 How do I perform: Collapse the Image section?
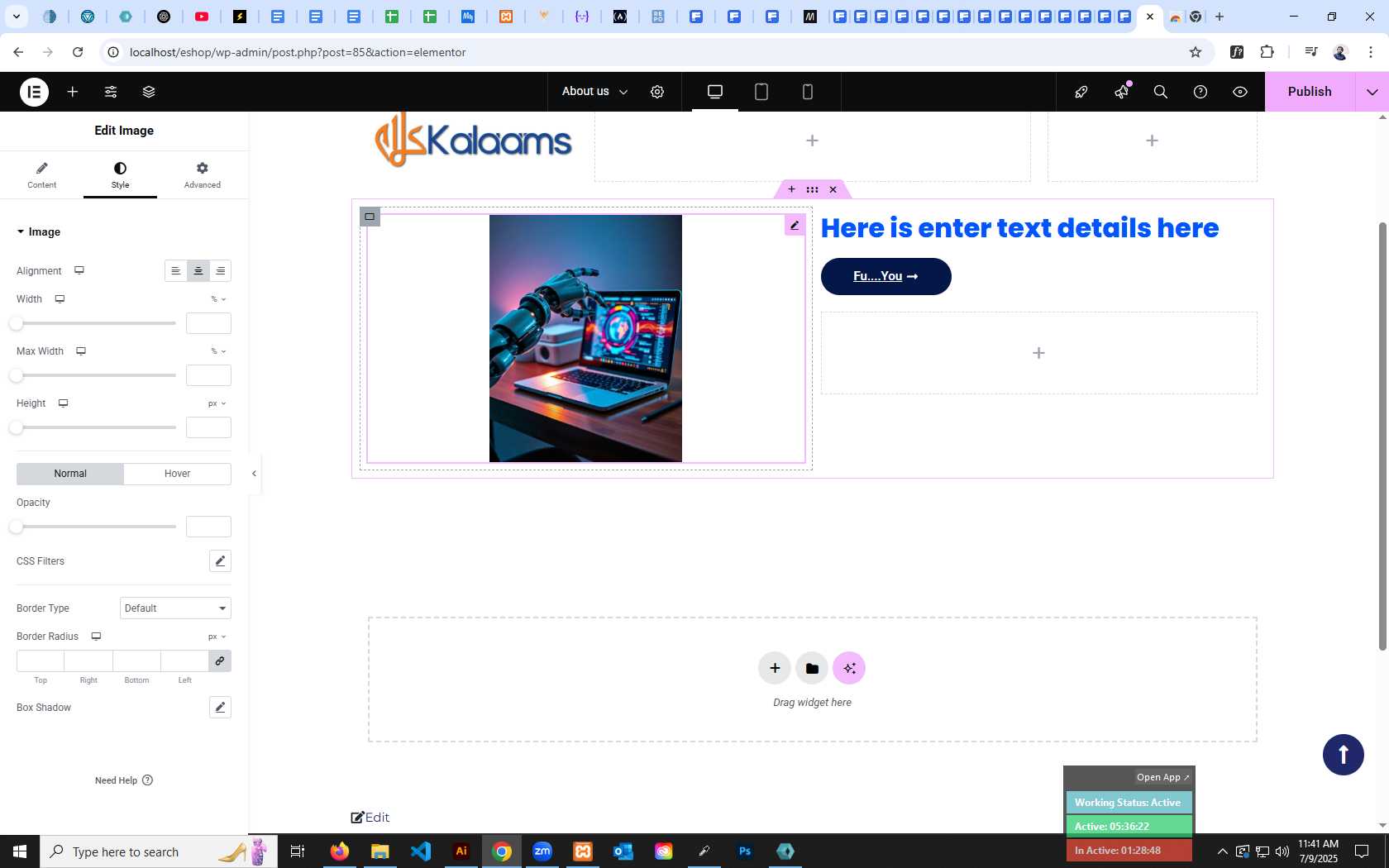click(39, 232)
